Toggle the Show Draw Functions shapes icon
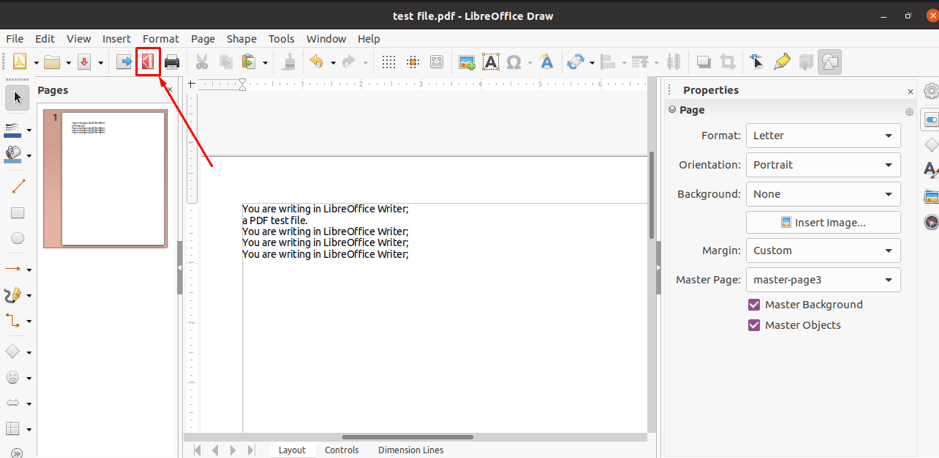939x458 pixels. [830, 62]
